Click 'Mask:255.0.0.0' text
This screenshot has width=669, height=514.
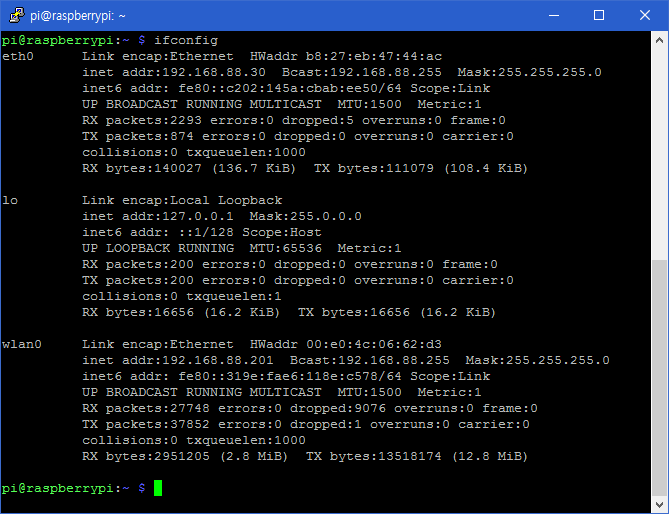pos(305,216)
